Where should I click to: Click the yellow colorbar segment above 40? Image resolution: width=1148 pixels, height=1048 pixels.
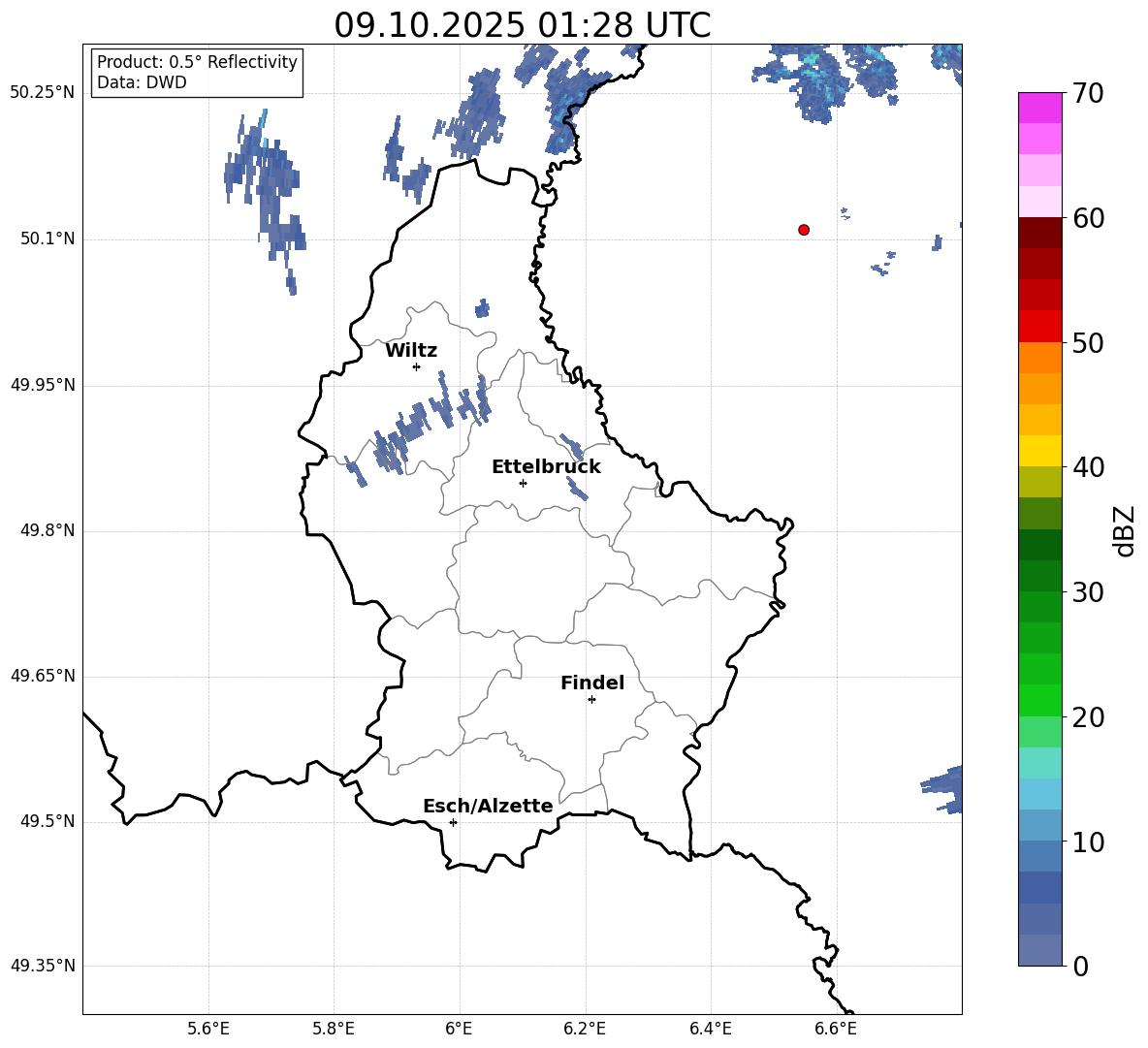point(1040,451)
